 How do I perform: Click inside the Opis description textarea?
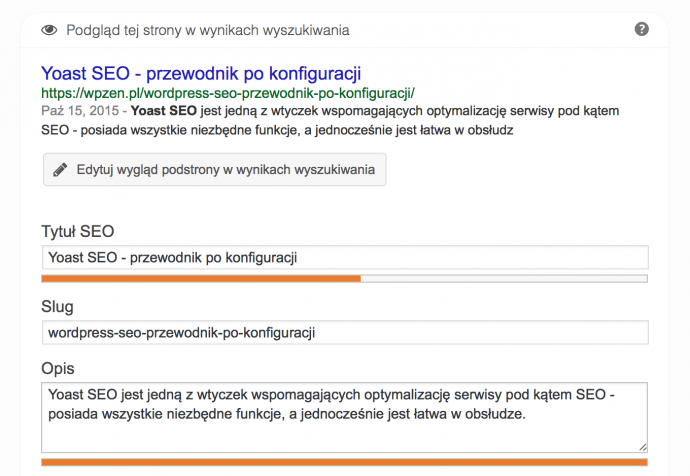pyautogui.click(x=345, y=417)
